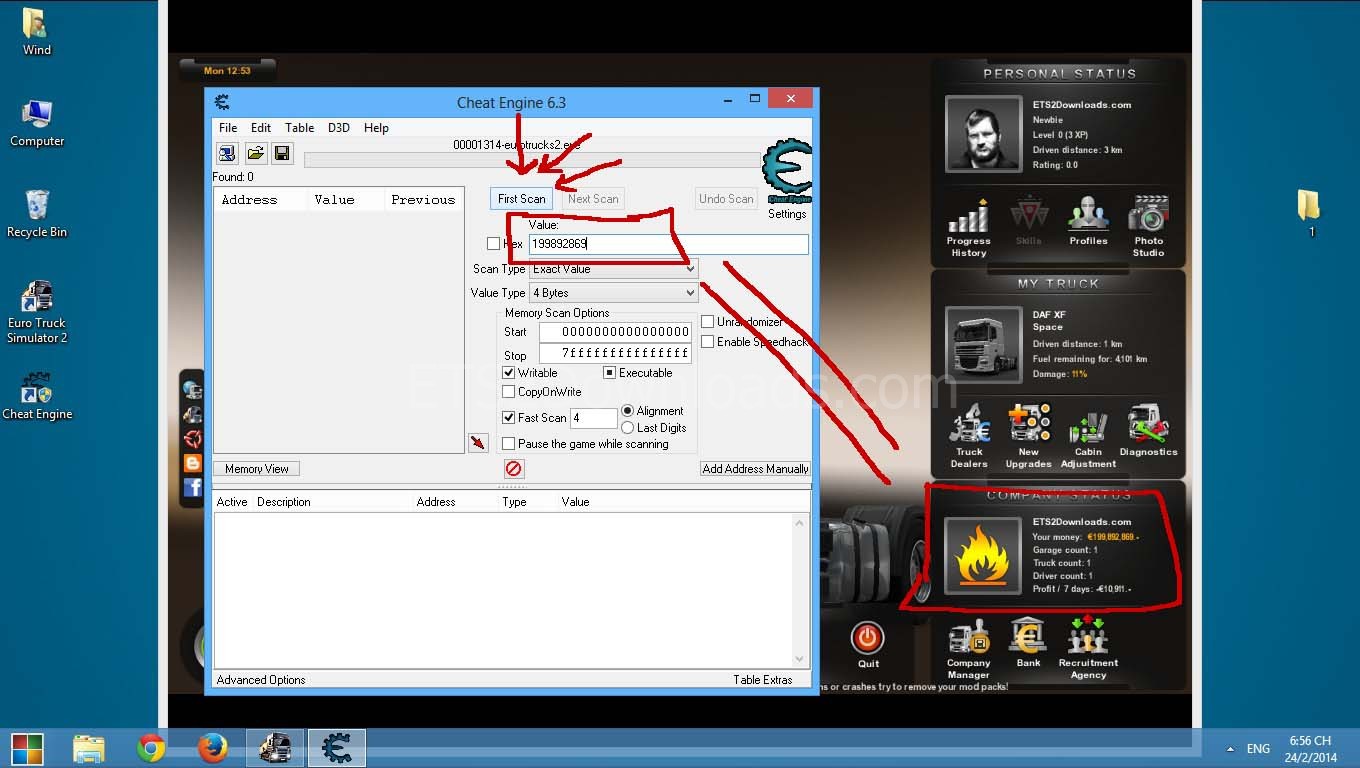Expand Advanced Options in Cheat Engine
The height and width of the screenshot is (768, 1360).
260,679
